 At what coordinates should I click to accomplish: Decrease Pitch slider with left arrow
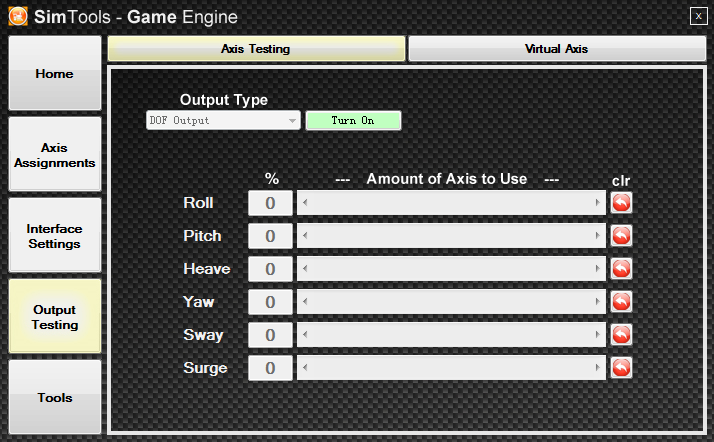click(x=305, y=236)
